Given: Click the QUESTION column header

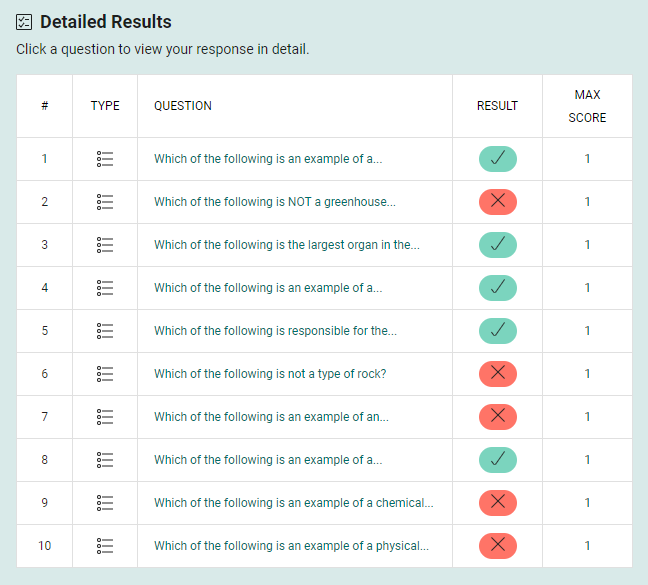Looking at the screenshot, I should pyautogui.click(x=182, y=106).
